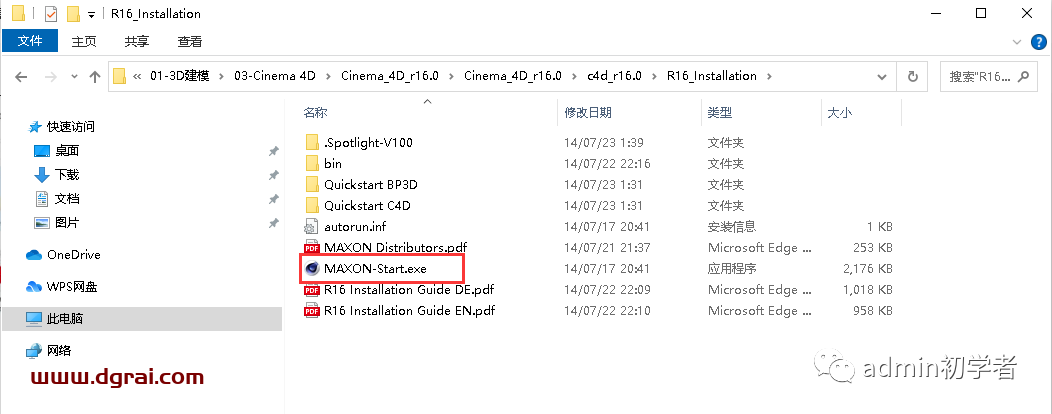Open the Help question mark icon
Screen dimensions: 1052x414
coord(1038,42)
